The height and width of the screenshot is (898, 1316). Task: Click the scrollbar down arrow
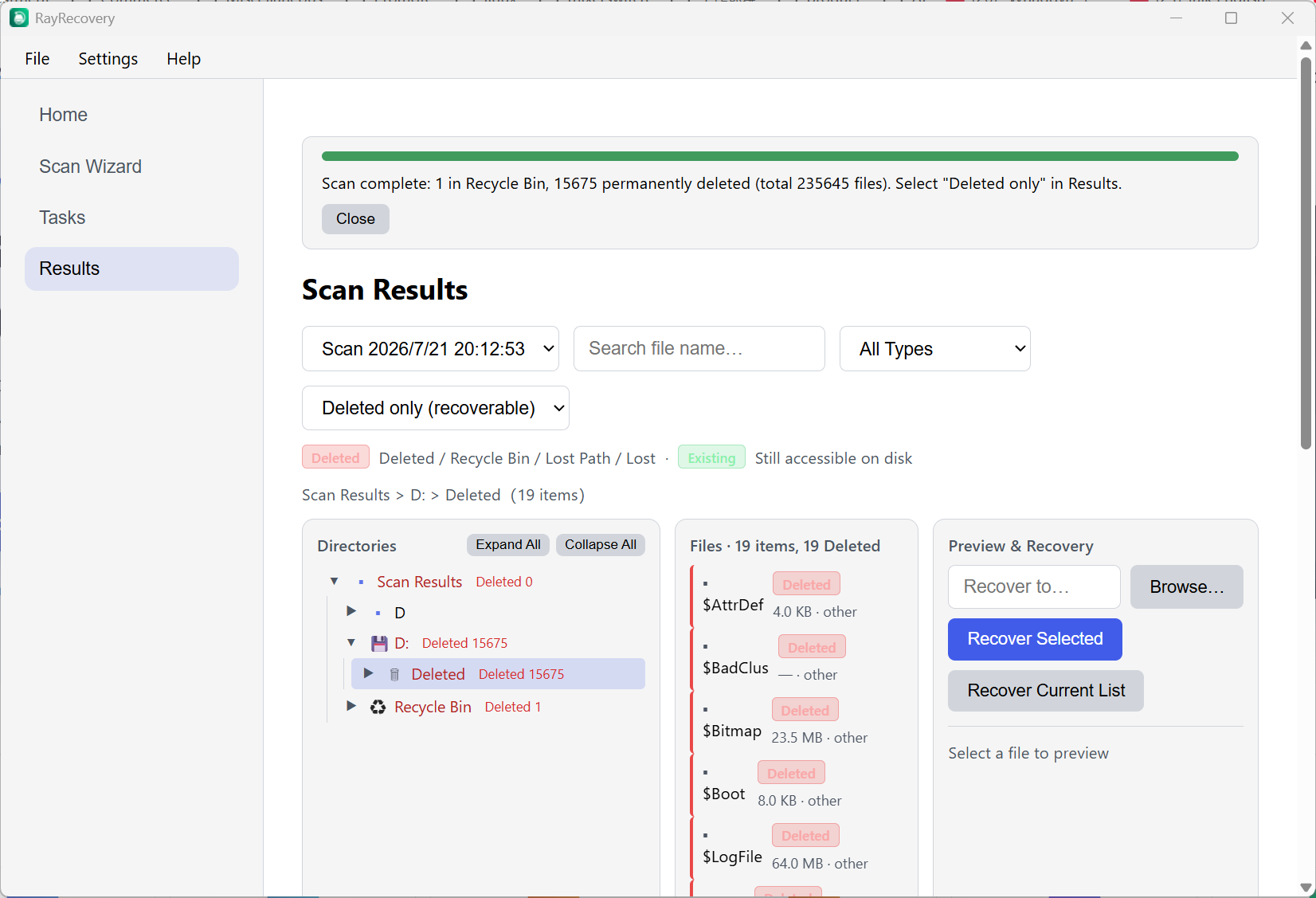[x=1306, y=887]
